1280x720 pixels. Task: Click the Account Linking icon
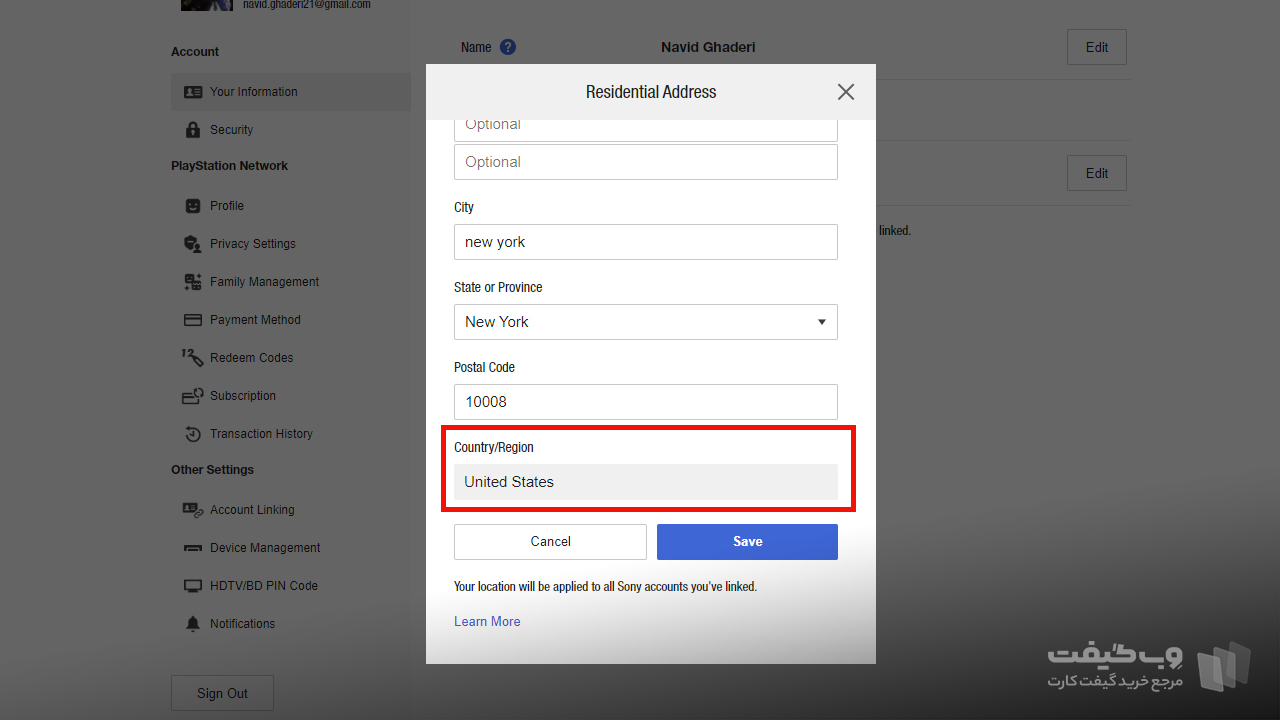(x=193, y=510)
